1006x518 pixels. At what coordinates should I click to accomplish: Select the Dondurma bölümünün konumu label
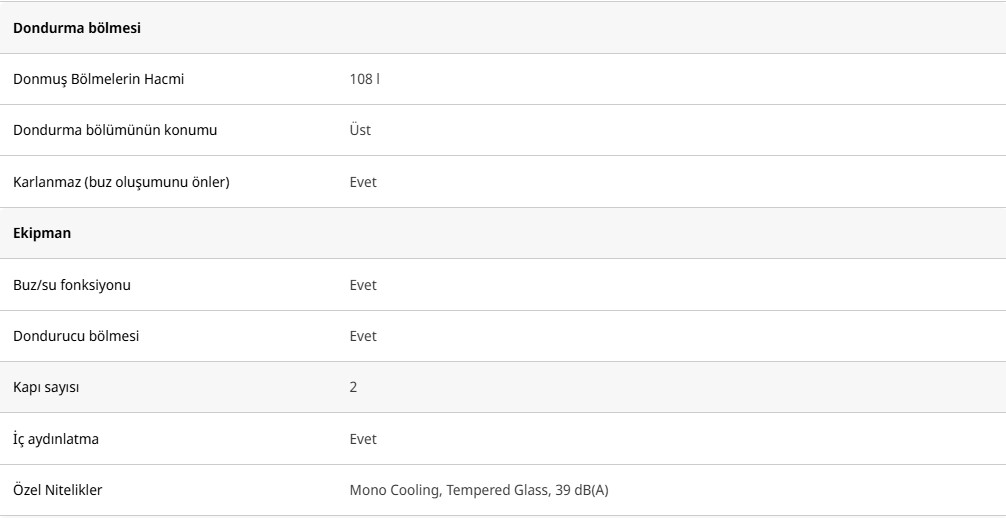(115, 130)
